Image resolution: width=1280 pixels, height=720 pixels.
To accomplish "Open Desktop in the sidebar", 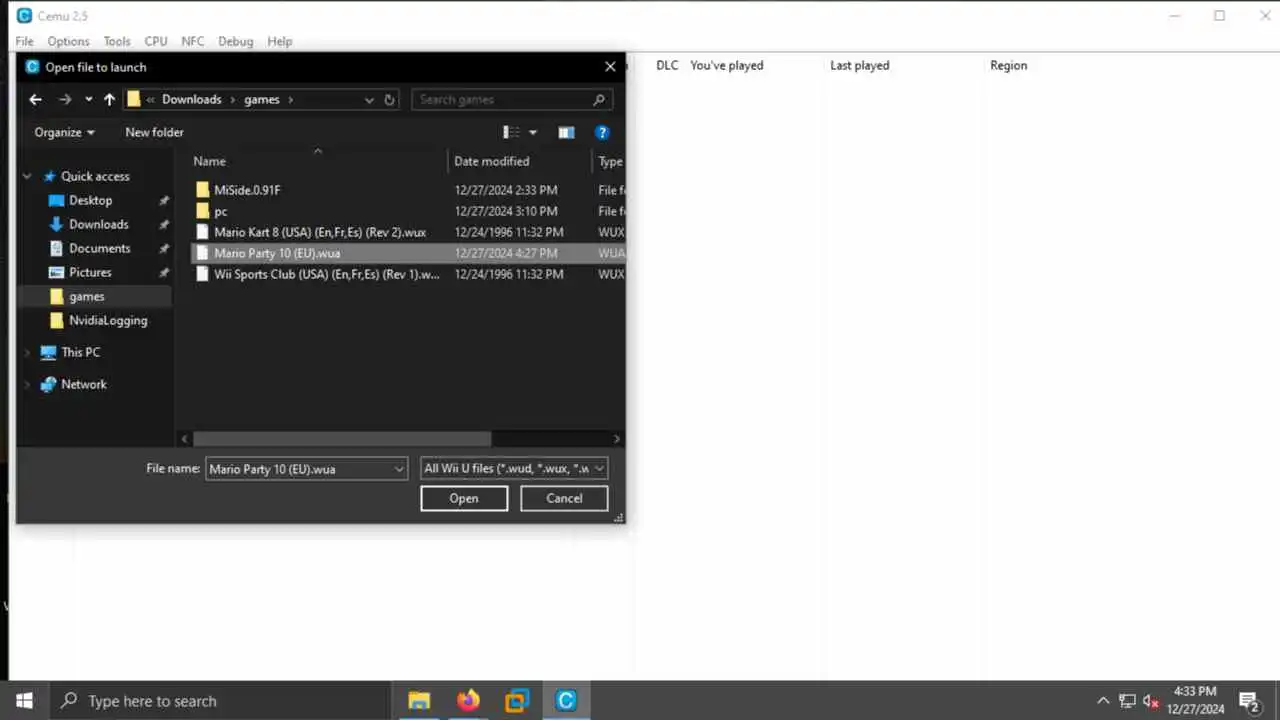I will 90,200.
